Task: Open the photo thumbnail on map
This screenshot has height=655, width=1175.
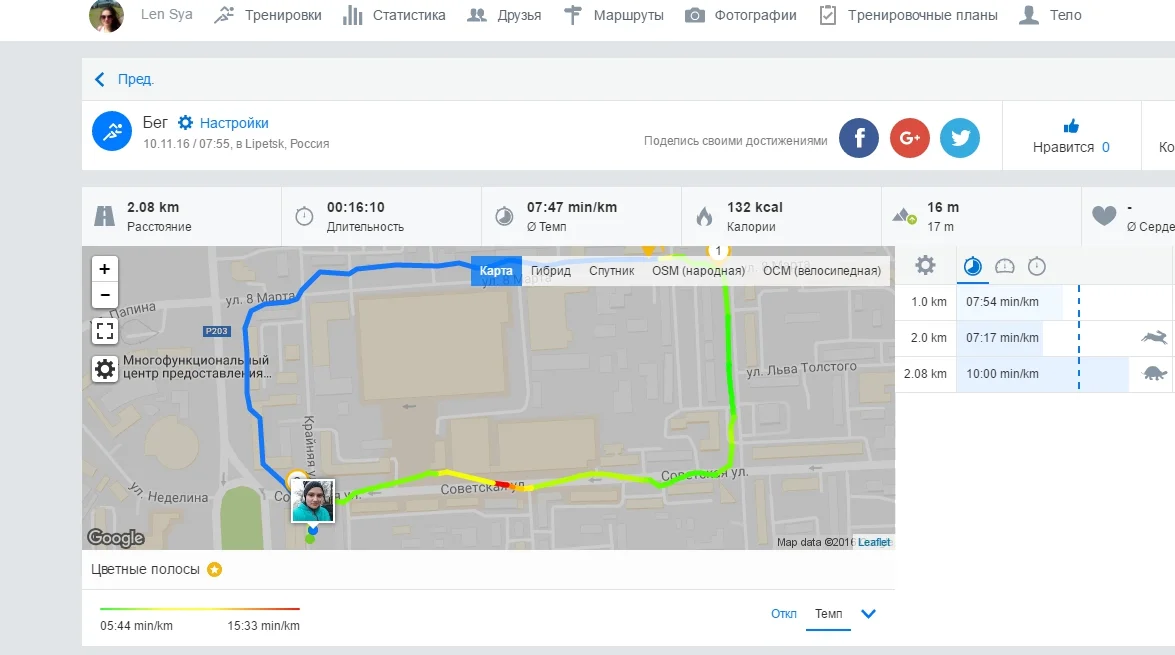Action: coord(313,501)
